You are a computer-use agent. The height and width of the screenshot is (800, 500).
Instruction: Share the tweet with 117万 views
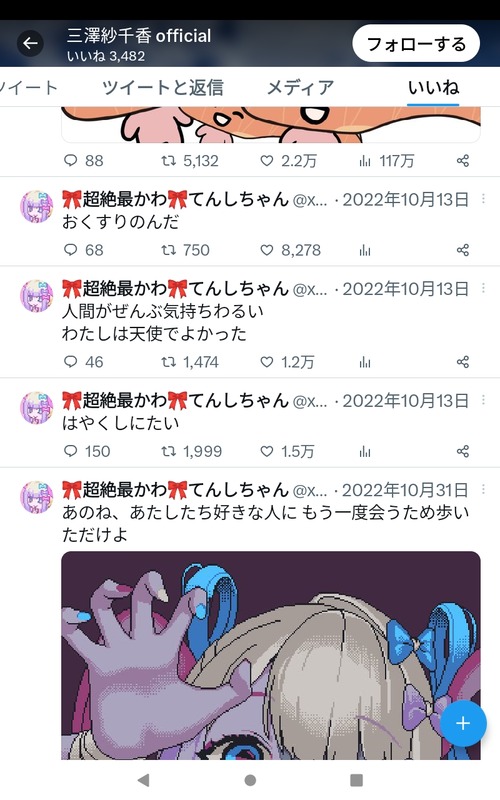click(x=463, y=161)
